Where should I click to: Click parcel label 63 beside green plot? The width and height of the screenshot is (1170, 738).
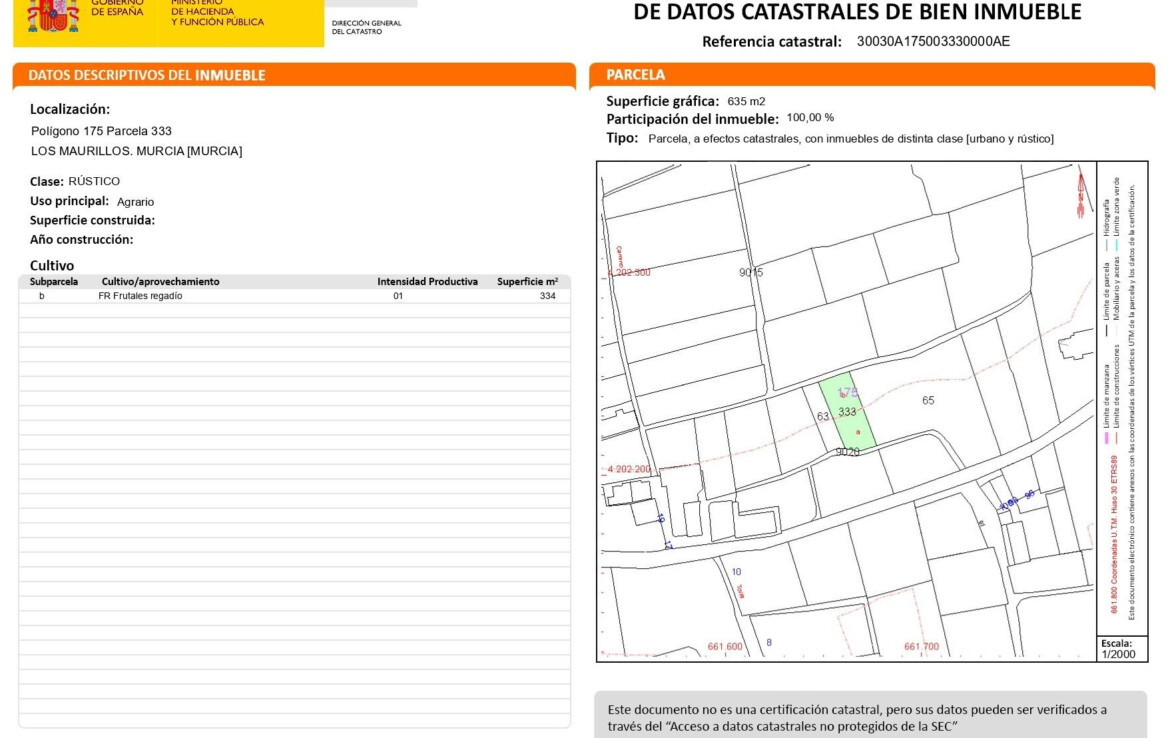[x=823, y=416]
